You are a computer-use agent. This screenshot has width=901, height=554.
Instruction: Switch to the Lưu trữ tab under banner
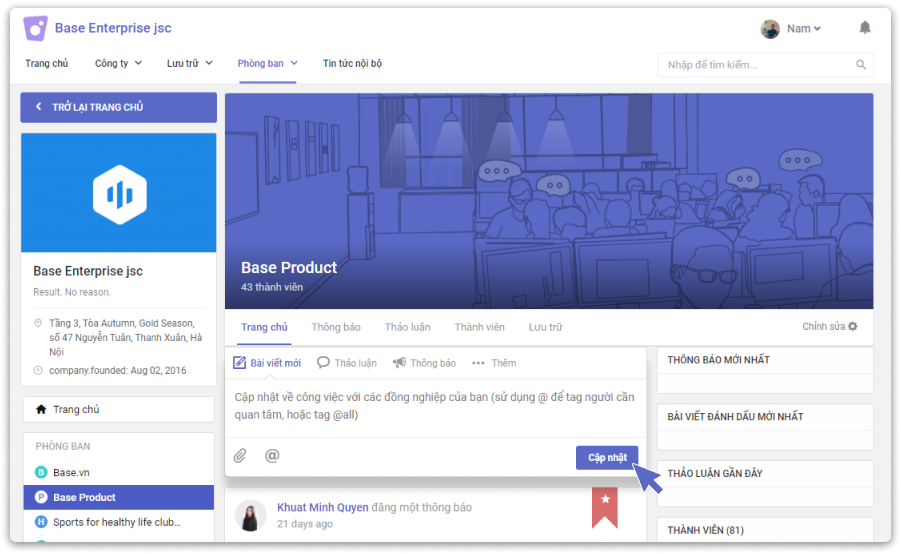[x=545, y=327]
